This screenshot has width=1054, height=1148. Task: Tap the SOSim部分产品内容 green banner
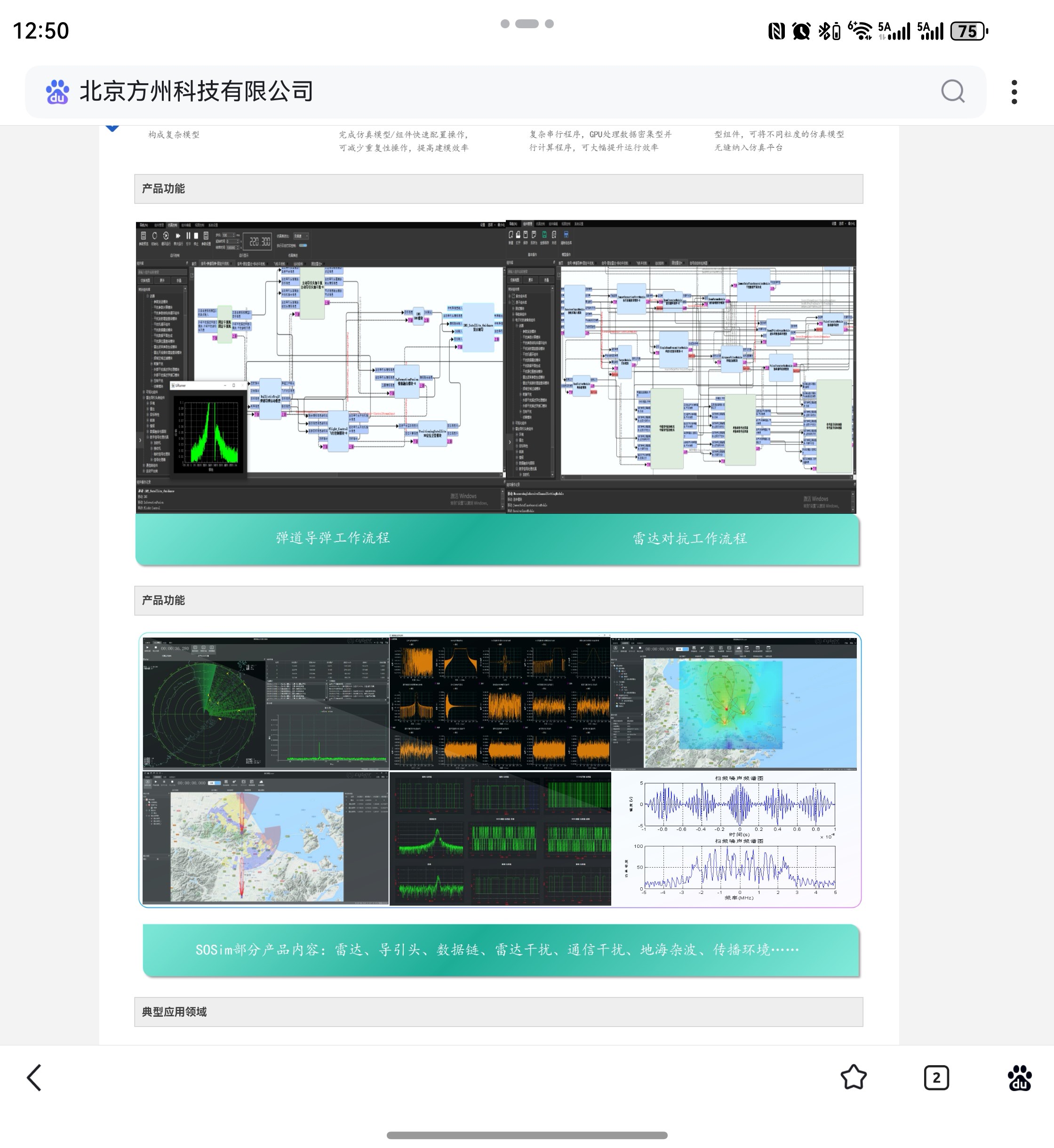497,949
